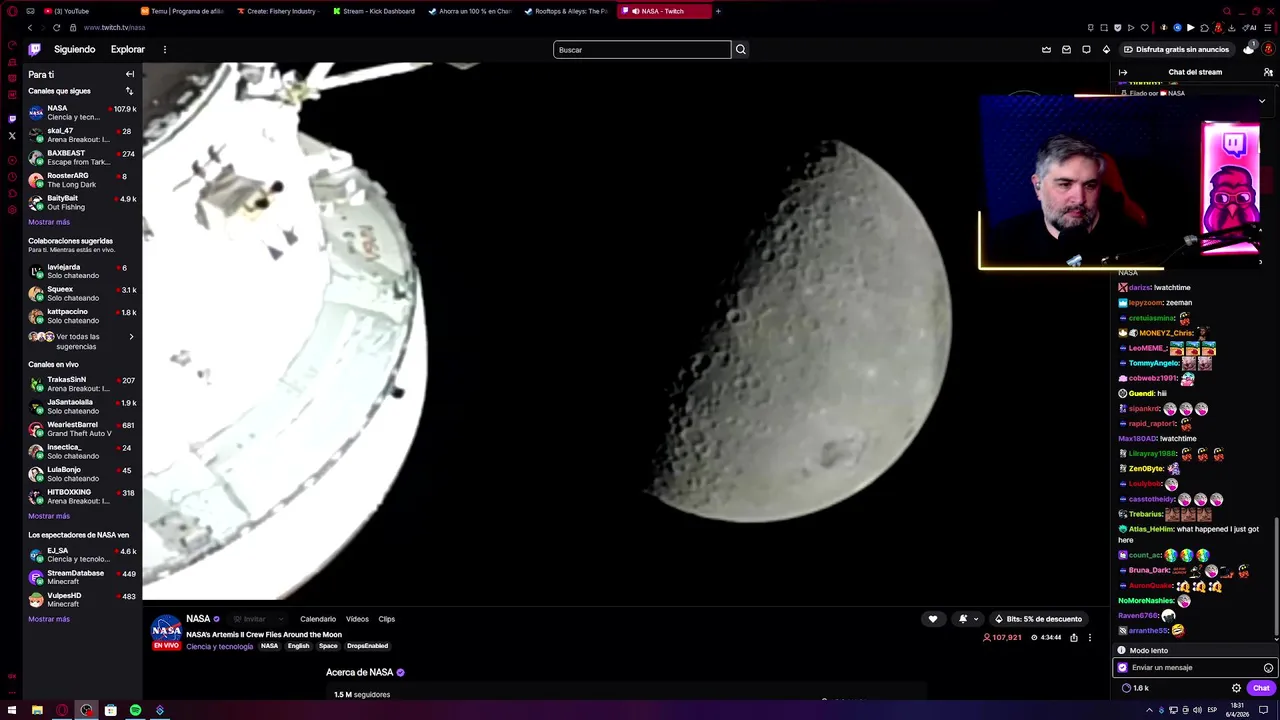Open the whispers speech bubble icon

(1086, 49)
